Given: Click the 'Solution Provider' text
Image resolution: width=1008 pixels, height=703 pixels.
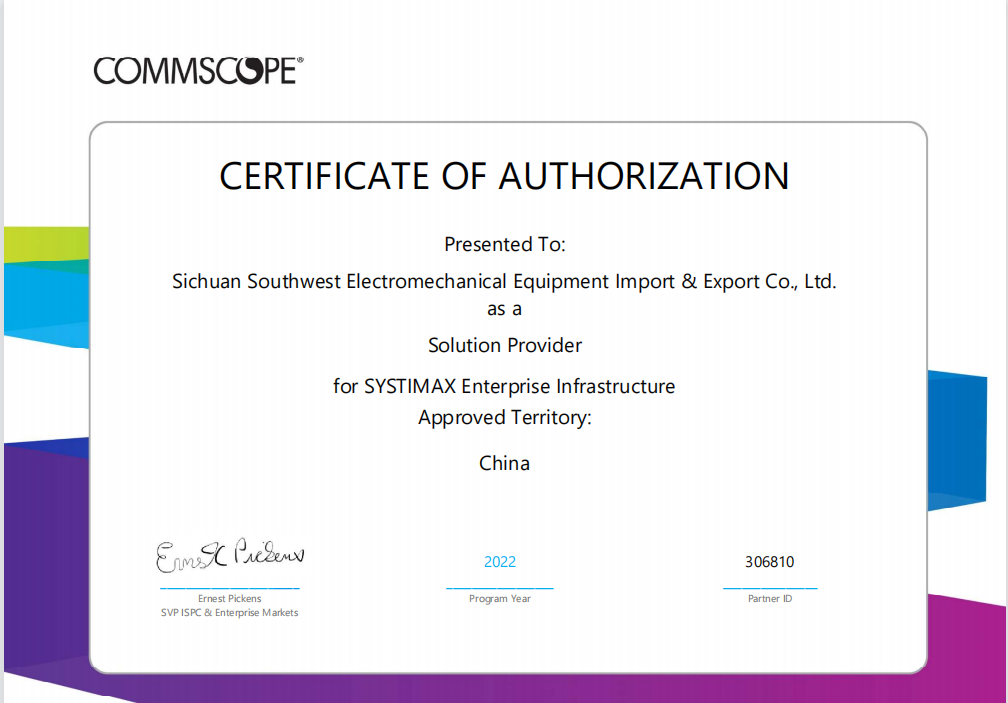Looking at the screenshot, I should (x=505, y=345).
